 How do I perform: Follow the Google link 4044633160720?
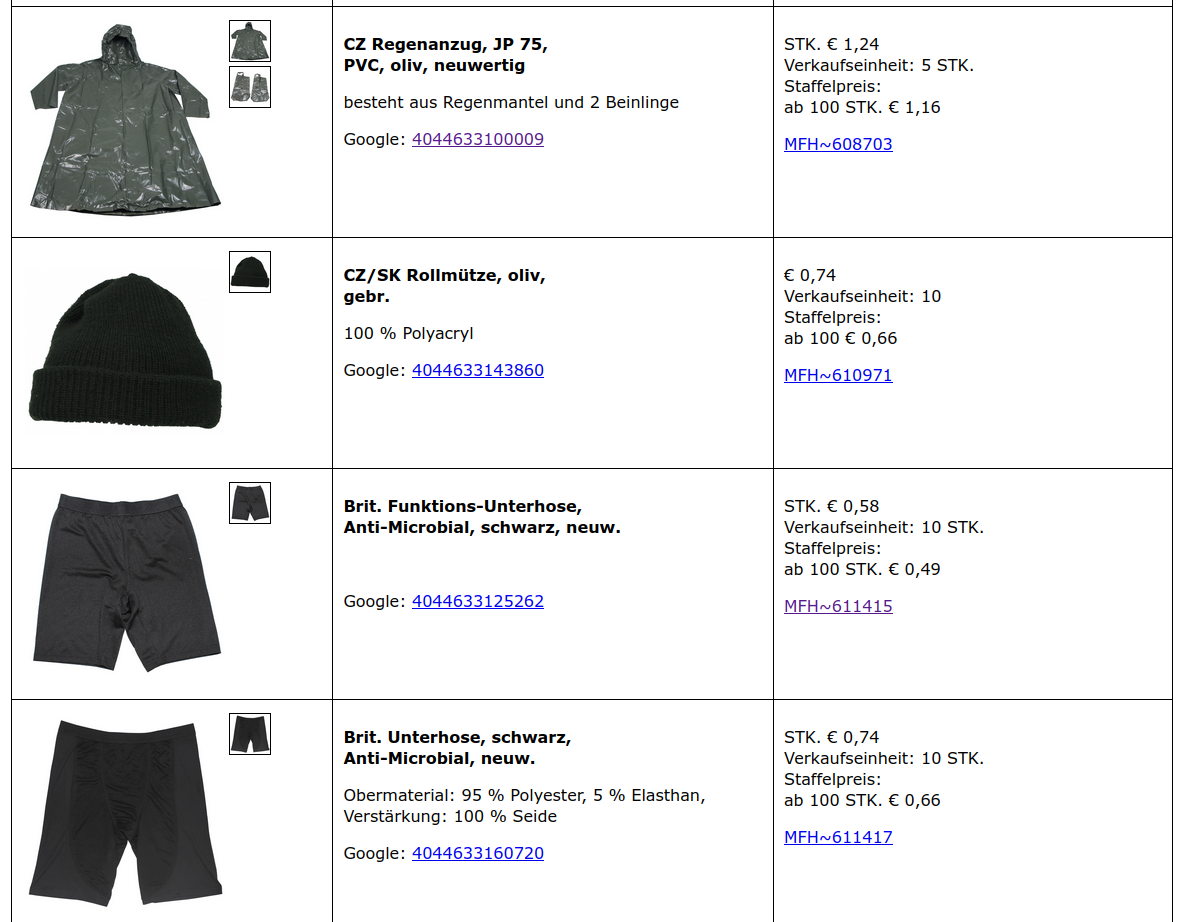[478, 853]
